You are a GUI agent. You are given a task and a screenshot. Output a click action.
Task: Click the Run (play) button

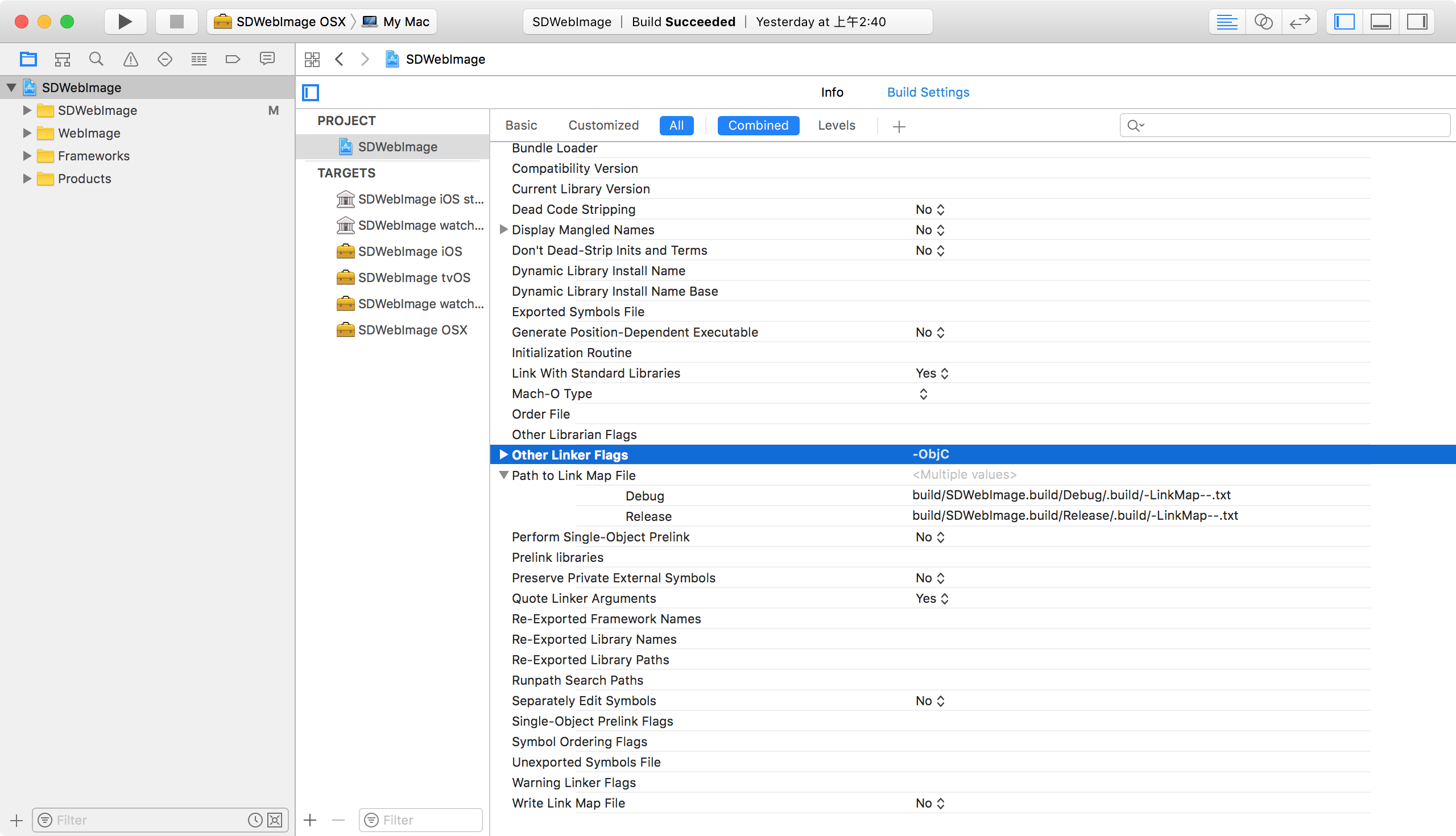125,22
